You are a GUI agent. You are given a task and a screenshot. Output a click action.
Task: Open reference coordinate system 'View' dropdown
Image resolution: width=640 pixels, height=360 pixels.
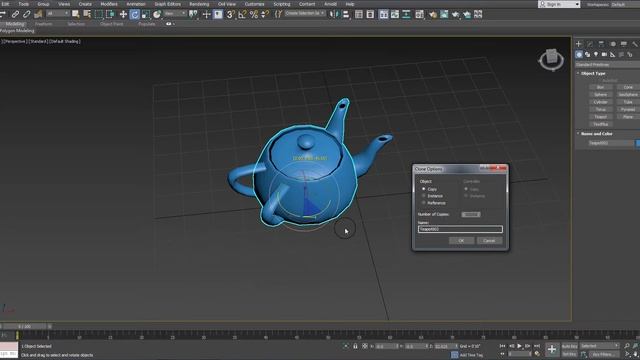click(x=175, y=14)
